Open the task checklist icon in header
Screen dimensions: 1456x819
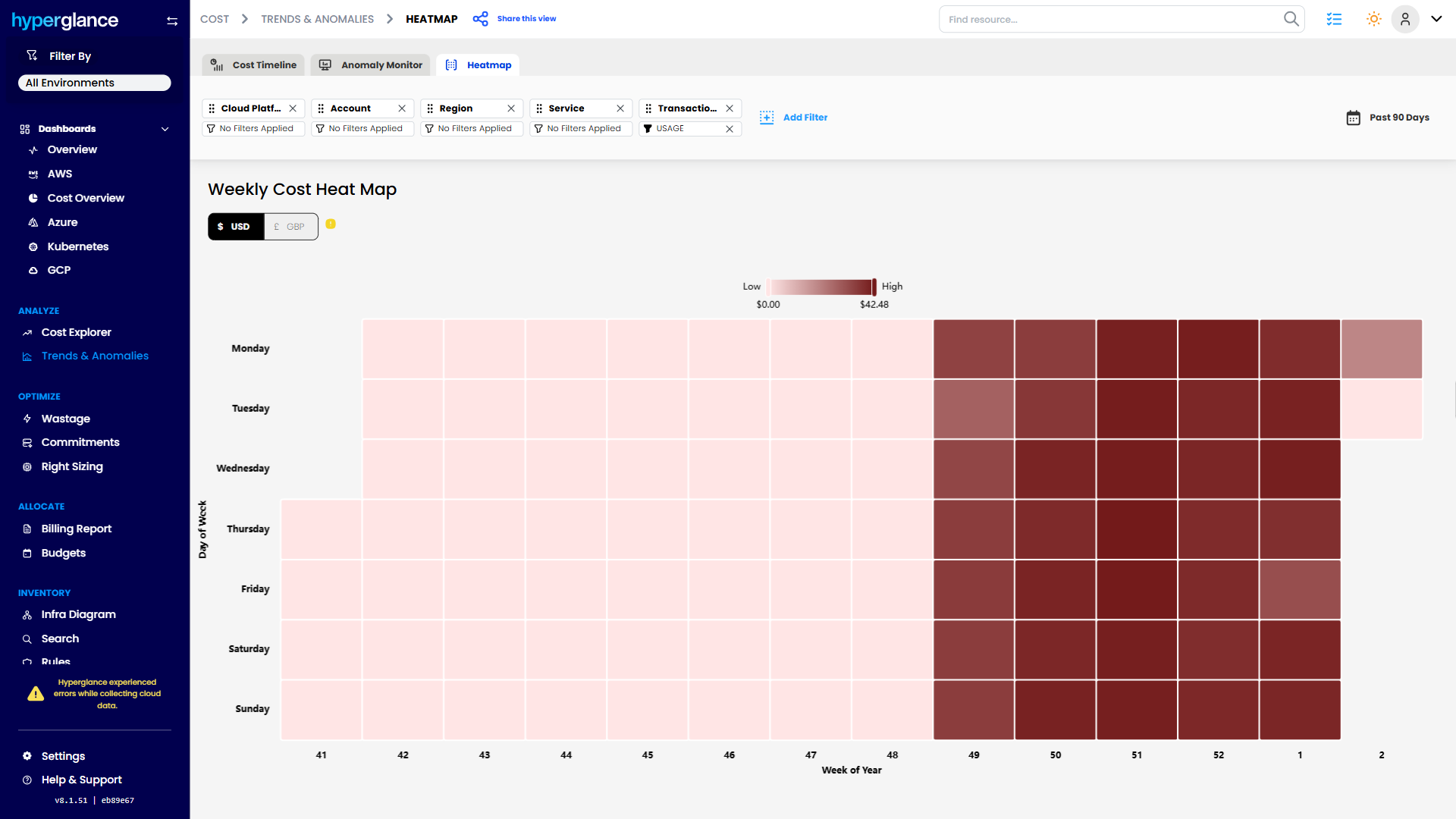pos(1335,19)
